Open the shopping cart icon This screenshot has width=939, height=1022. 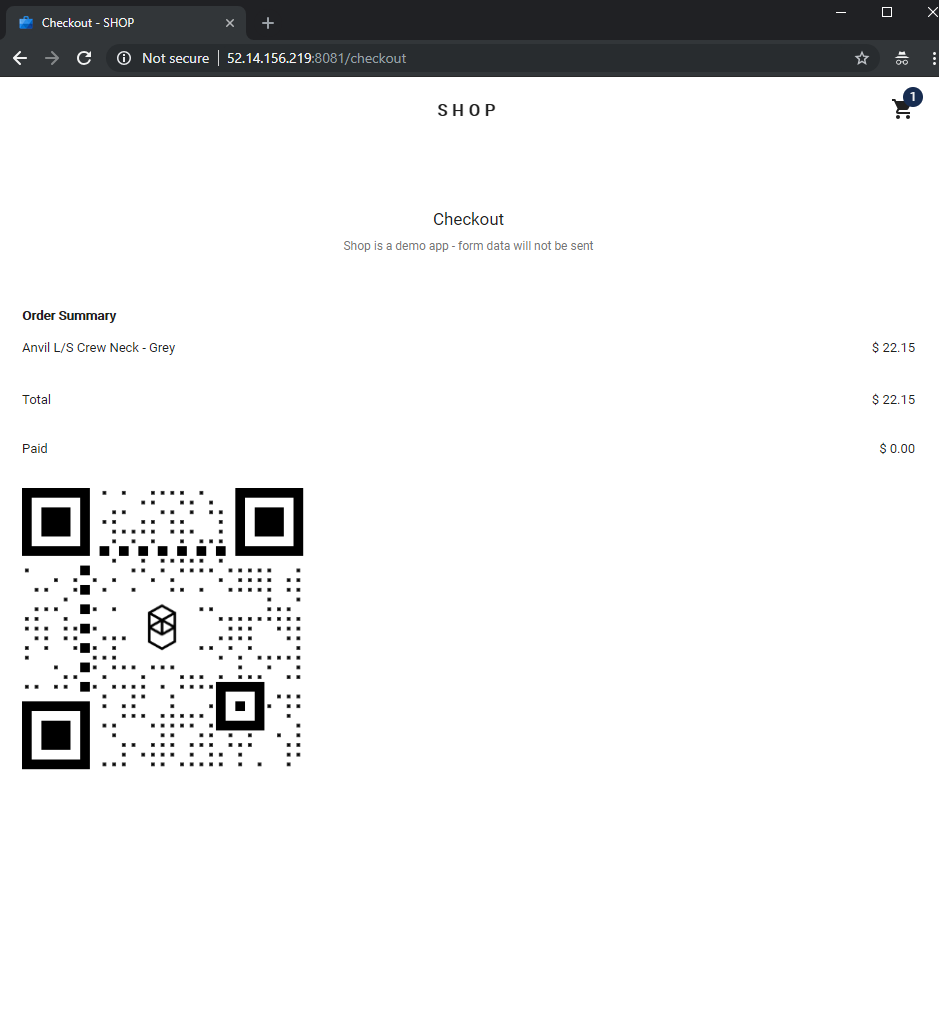tap(902, 110)
